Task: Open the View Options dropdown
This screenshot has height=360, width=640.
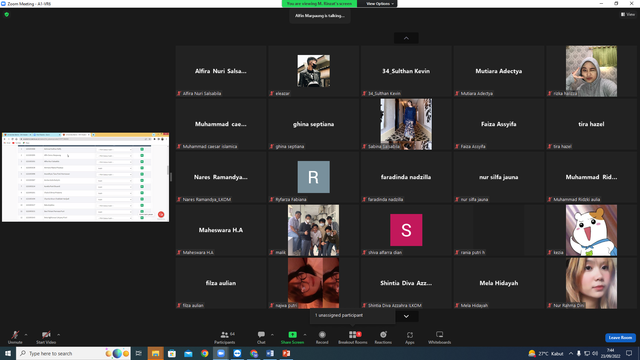Action: tap(379, 4)
